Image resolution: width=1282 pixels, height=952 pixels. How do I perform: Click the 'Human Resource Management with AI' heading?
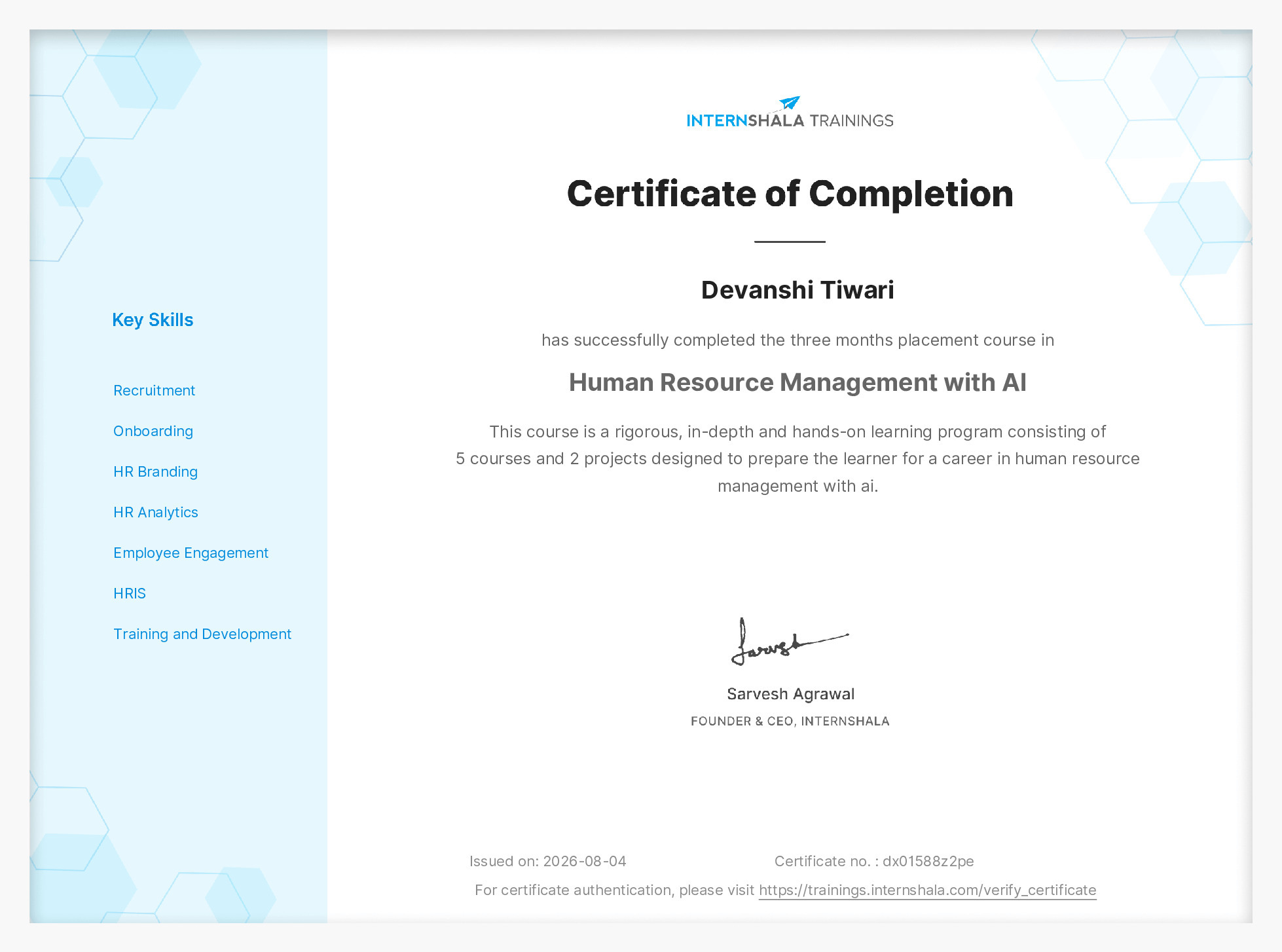click(797, 382)
